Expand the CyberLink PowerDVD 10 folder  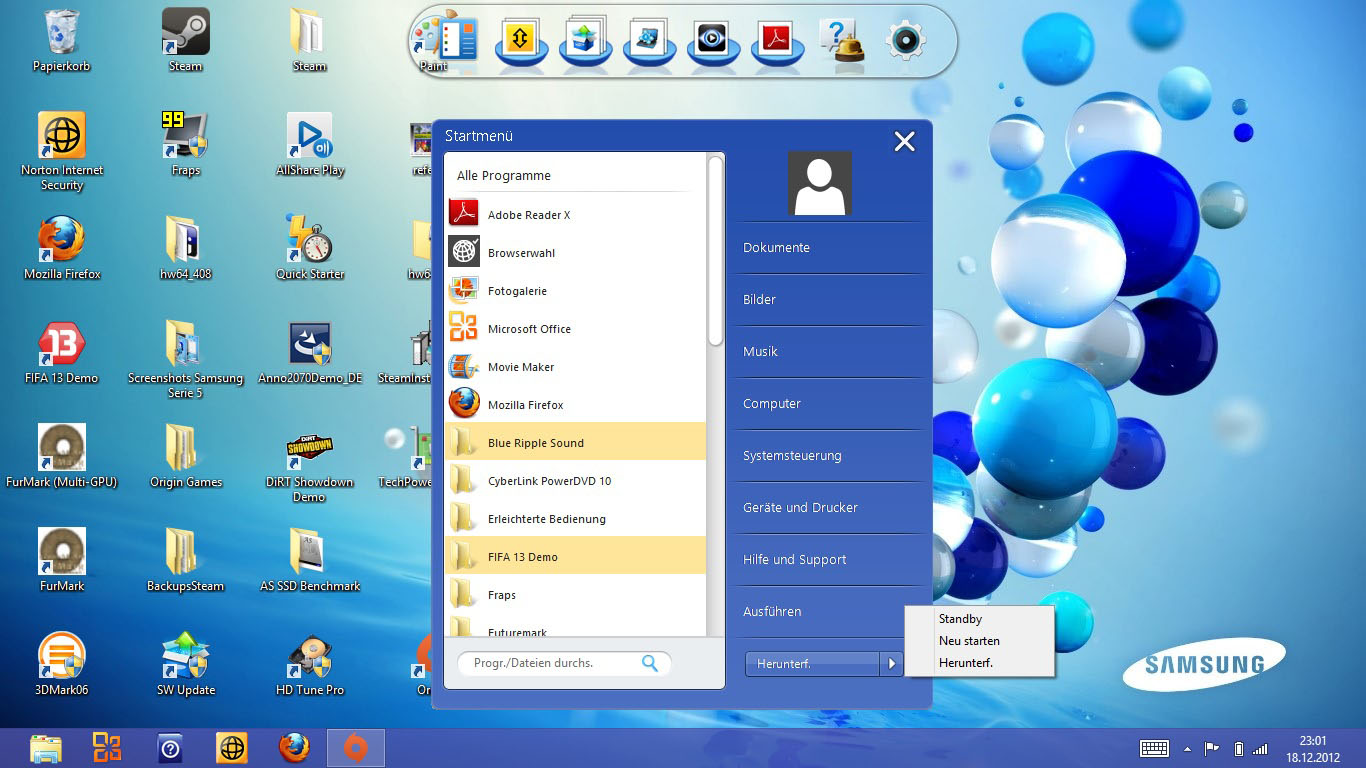tap(548, 481)
